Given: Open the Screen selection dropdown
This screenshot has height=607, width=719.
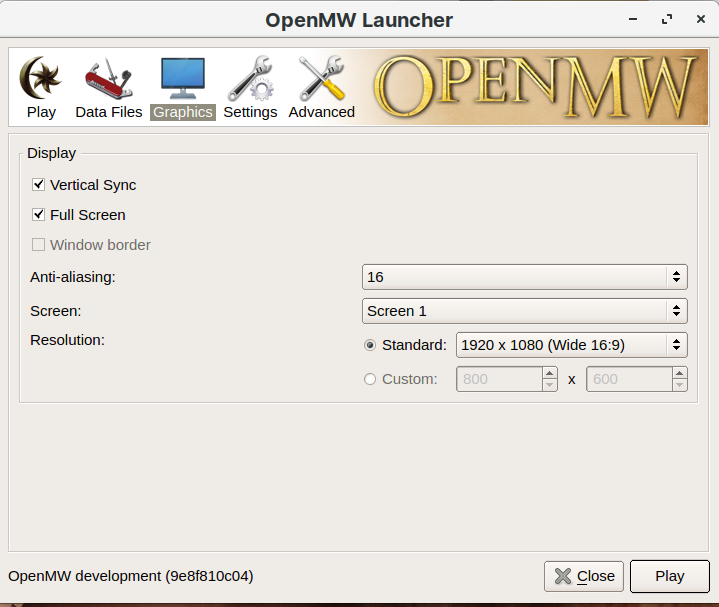Looking at the screenshot, I should [x=524, y=311].
